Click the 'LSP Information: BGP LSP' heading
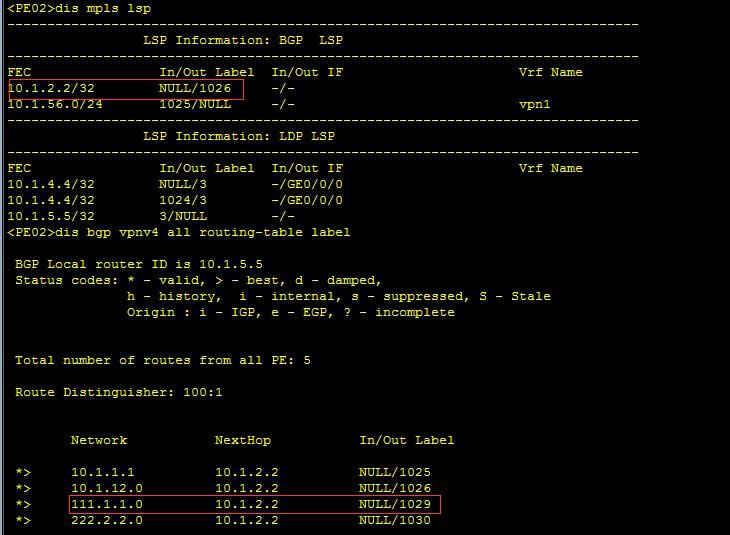The width and height of the screenshot is (730, 535). click(x=243, y=40)
